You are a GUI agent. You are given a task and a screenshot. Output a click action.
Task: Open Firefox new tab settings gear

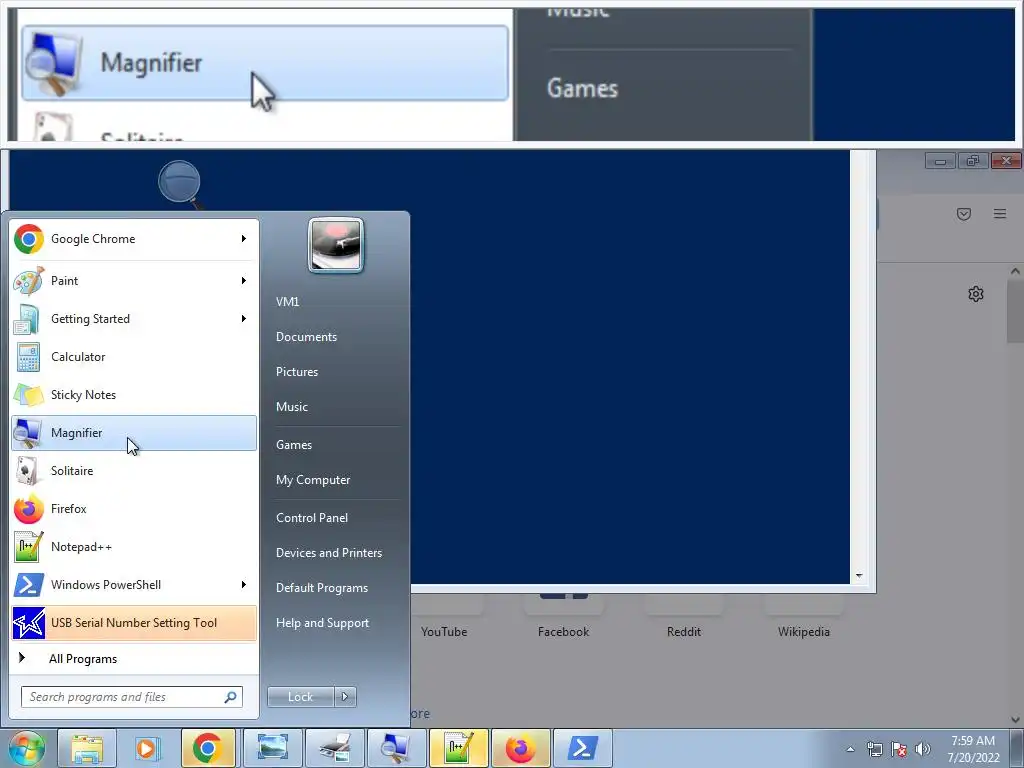coord(976,294)
